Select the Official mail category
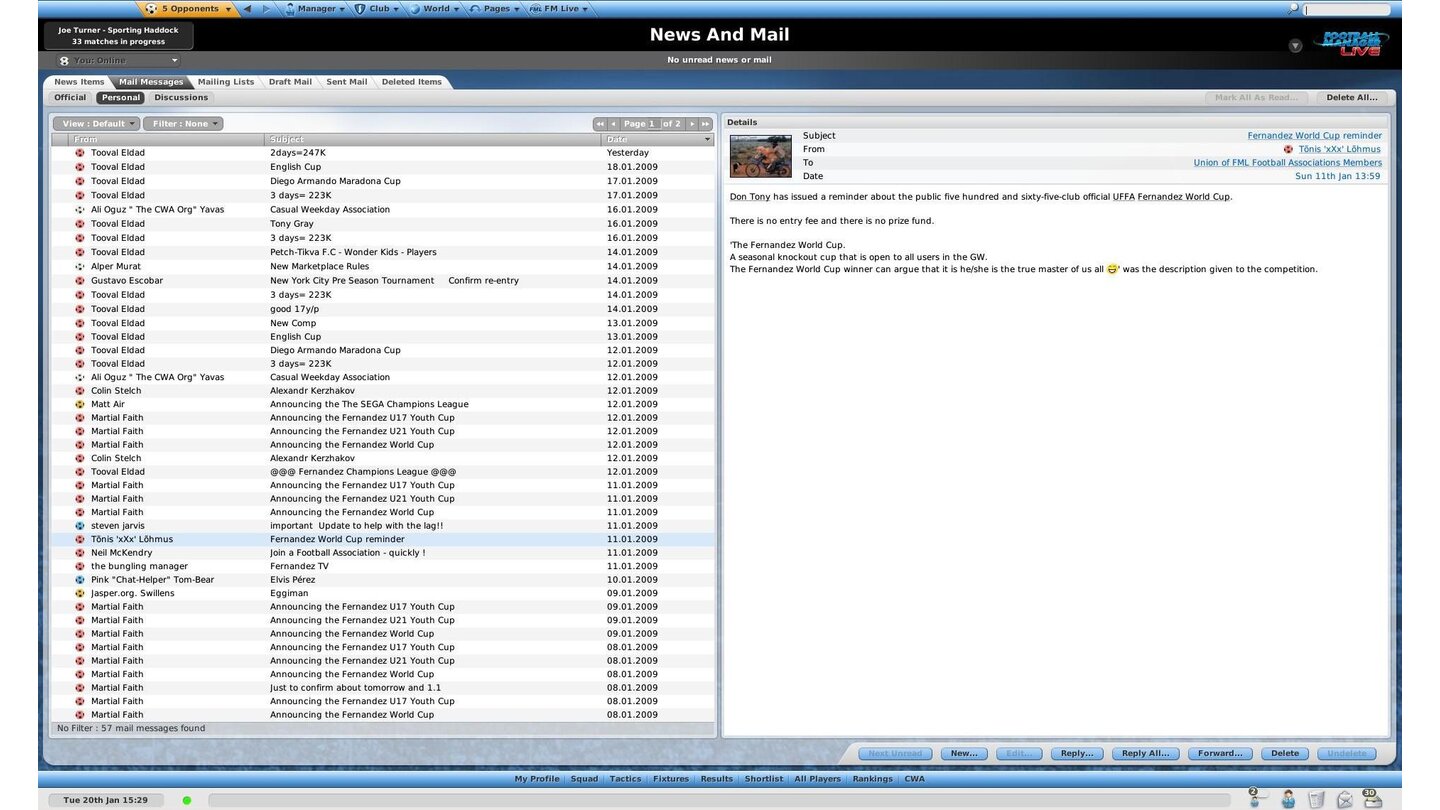The width and height of the screenshot is (1440, 810). 70,98
